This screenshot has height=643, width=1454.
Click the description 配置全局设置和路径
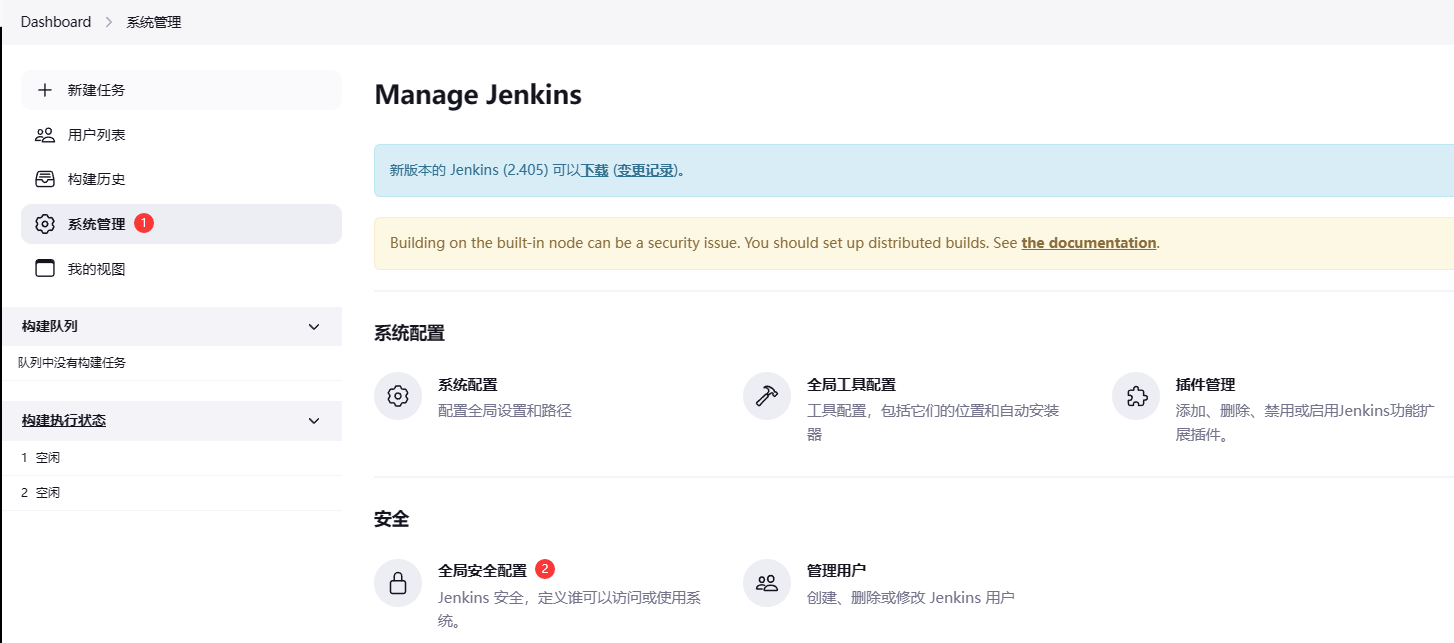505,411
